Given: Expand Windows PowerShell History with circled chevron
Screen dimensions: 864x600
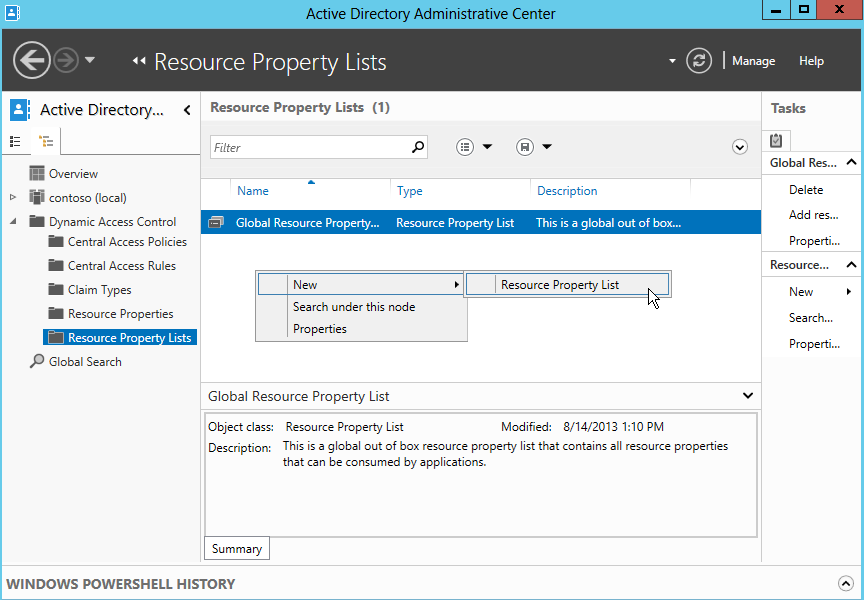Looking at the screenshot, I should [845, 583].
